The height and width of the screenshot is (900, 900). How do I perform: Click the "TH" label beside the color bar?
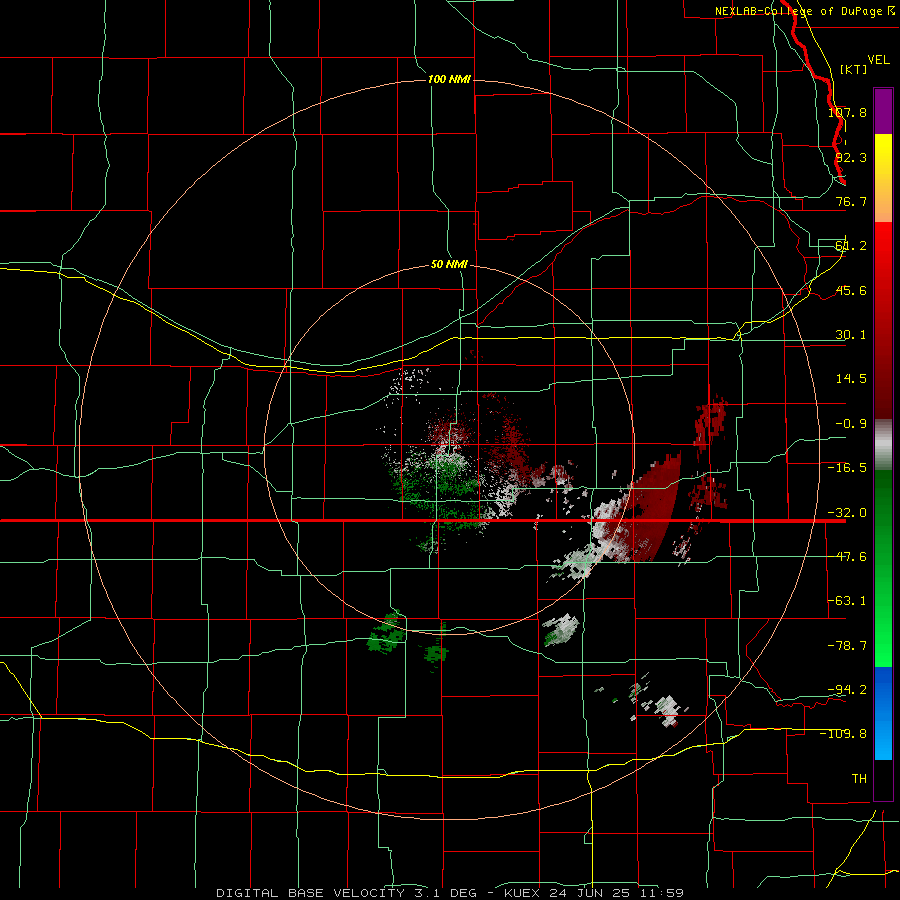[x=859, y=779]
